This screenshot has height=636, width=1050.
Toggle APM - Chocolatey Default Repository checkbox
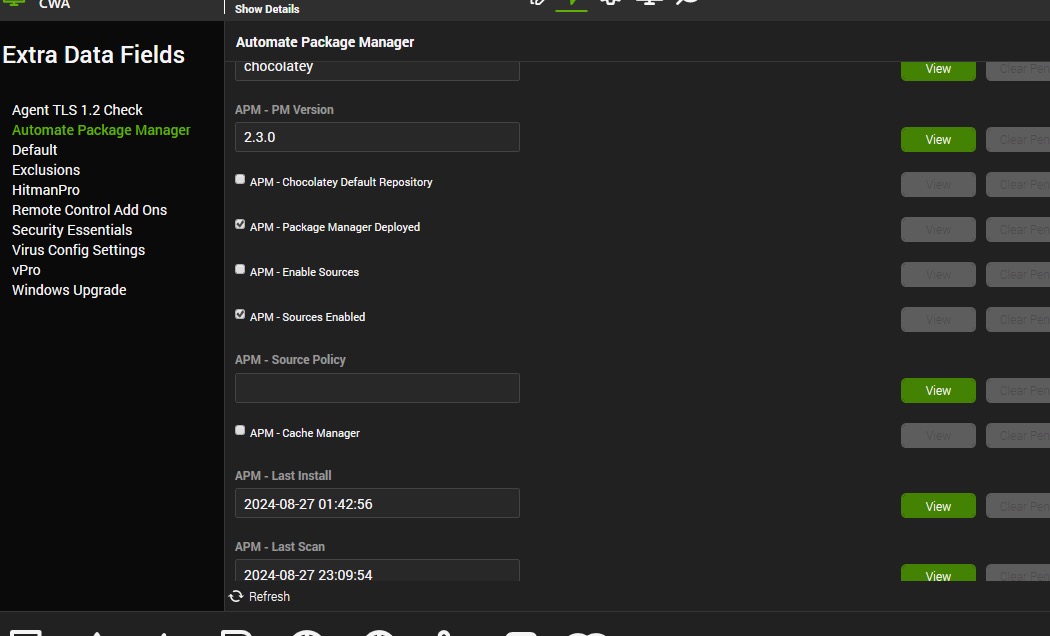[x=240, y=180]
